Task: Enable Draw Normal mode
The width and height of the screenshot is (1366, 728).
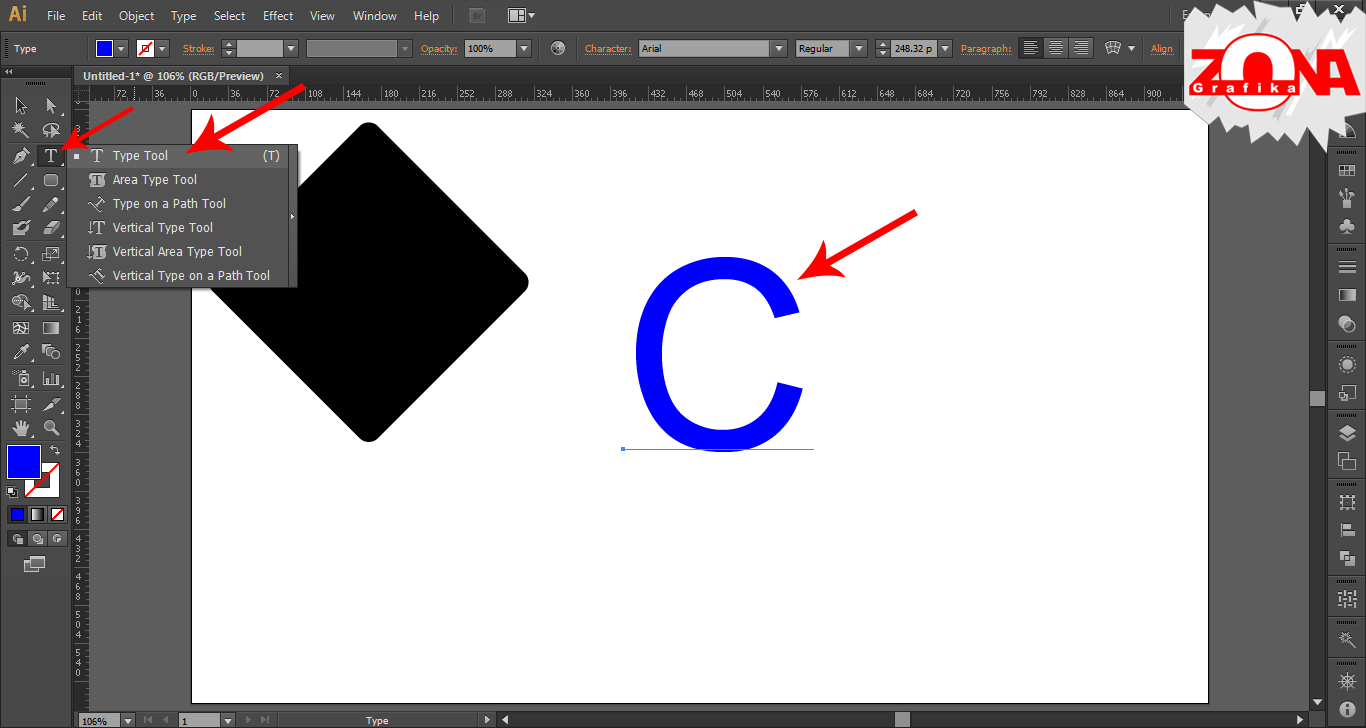Action: [x=17, y=539]
